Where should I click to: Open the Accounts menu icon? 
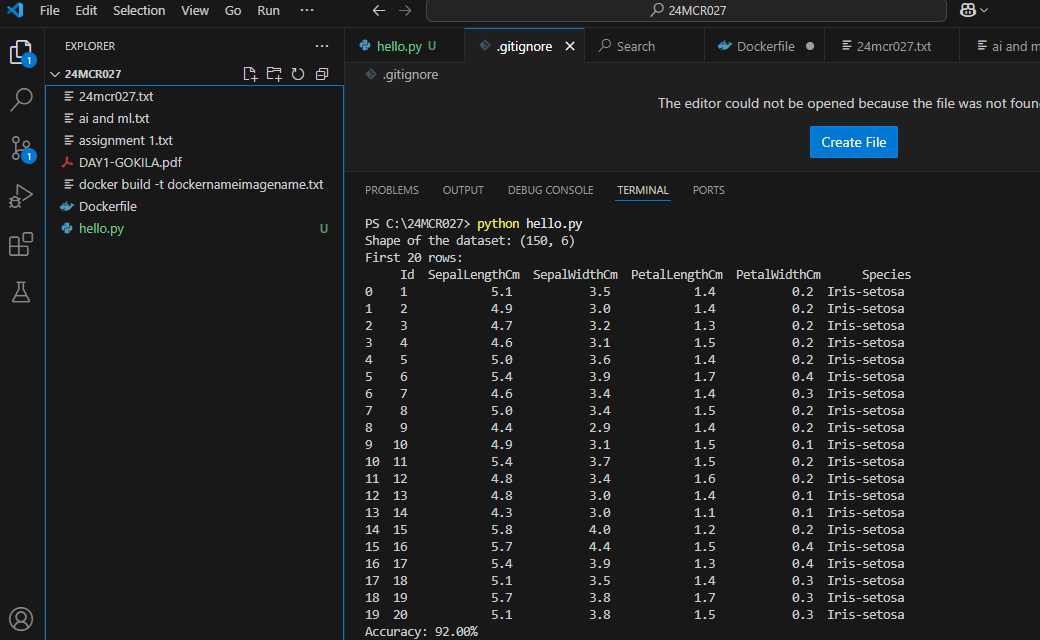[x=21, y=618]
